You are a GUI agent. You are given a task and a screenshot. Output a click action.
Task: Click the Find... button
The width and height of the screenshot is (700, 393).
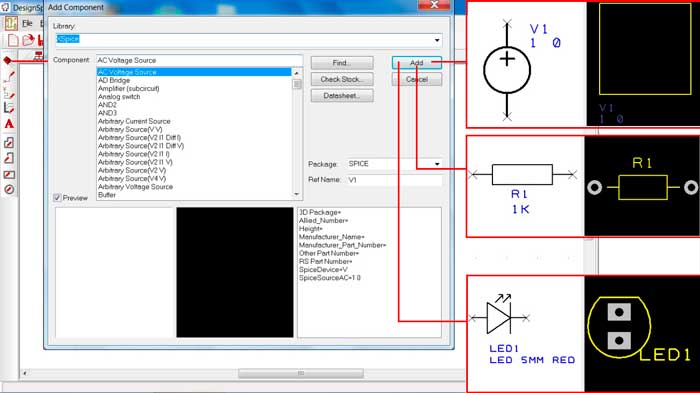[x=342, y=63]
